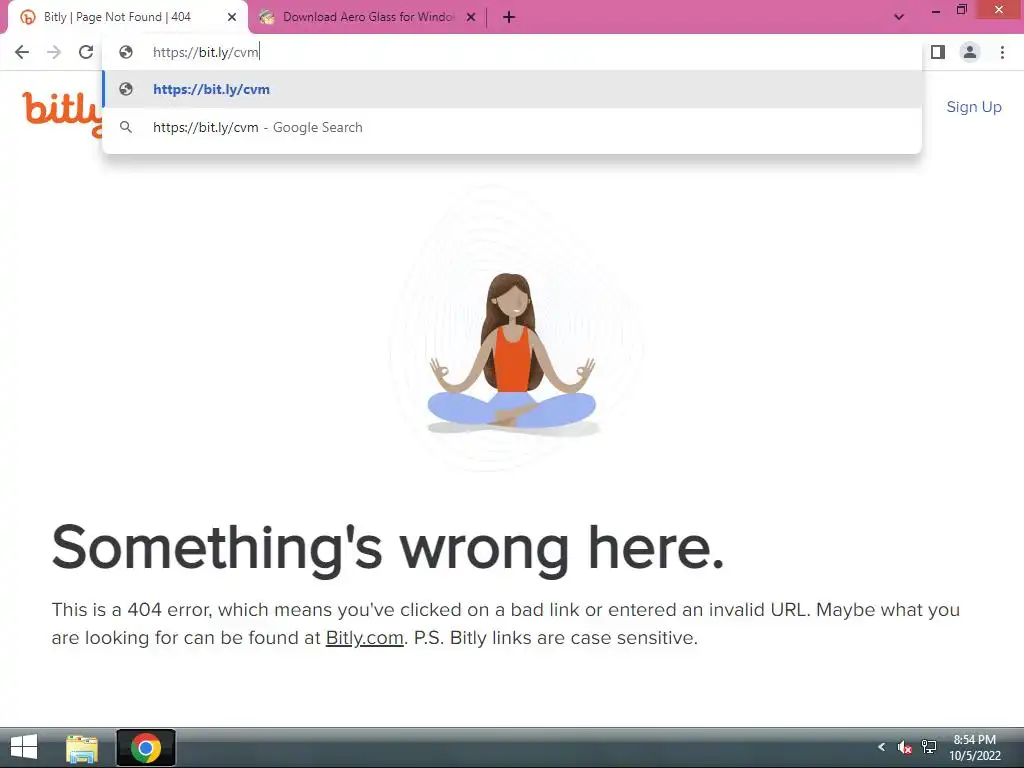Click into the address bar URL text
Image resolution: width=1024 pixels, height=768 pixels.
[x=206, y=52]
